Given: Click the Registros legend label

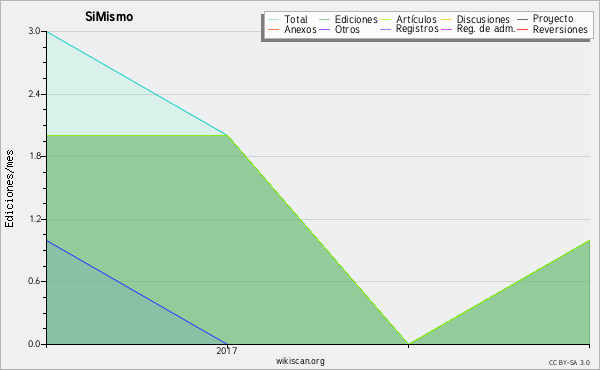Looking at the screenshot, I should point(417,29).
